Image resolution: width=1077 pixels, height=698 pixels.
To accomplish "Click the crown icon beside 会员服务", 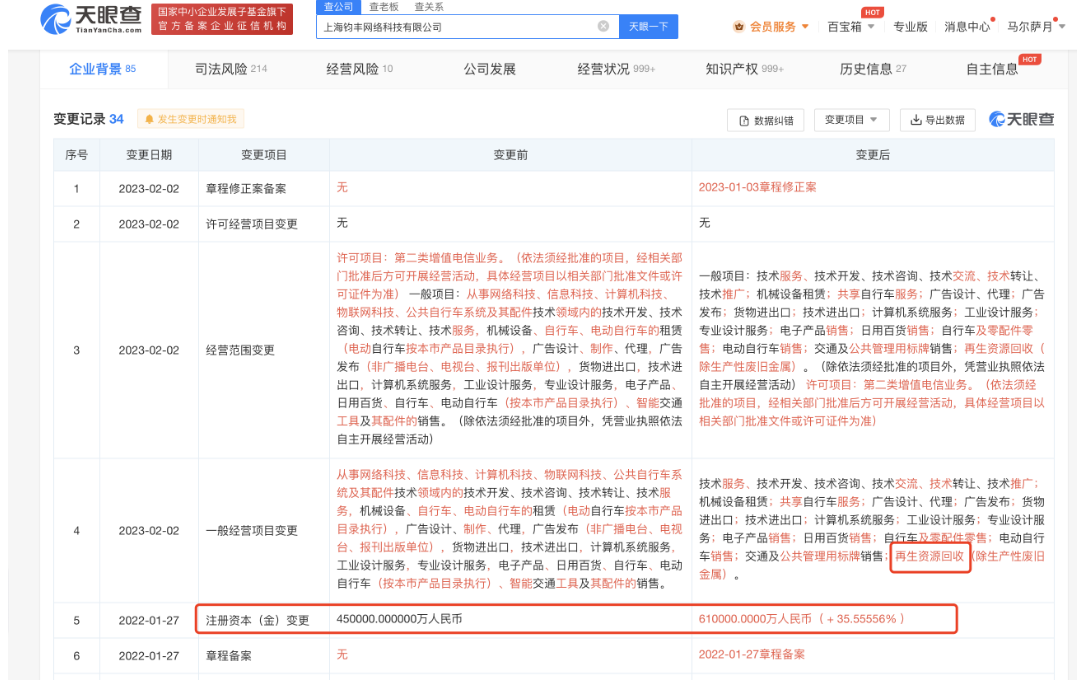I will 739,27.
